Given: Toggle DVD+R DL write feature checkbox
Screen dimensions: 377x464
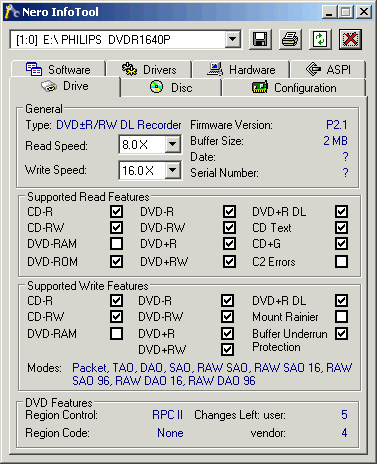Looking at the screenshot, I should point(341,300).
